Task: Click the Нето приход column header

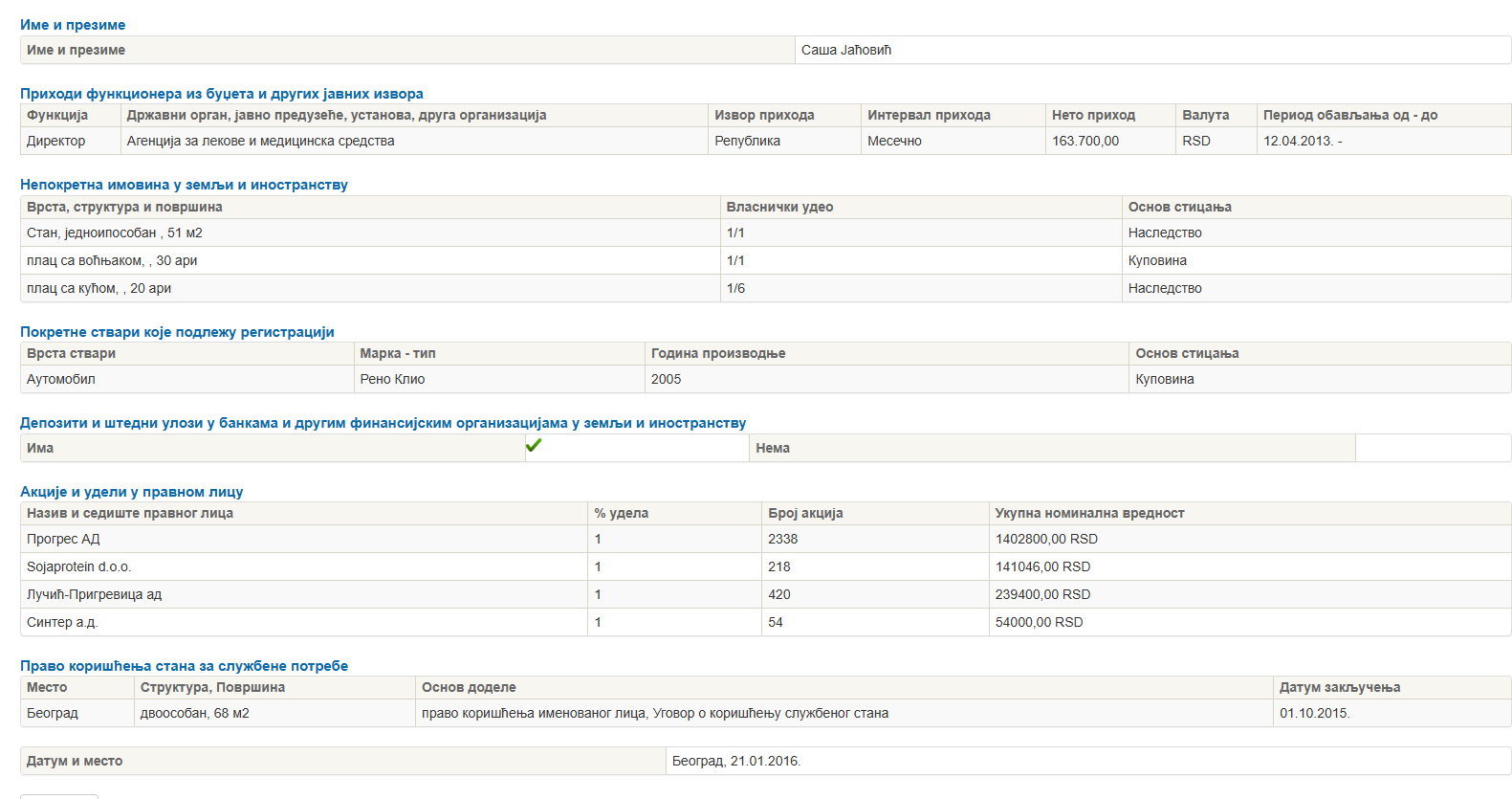Action: [x=1093, y=115]
